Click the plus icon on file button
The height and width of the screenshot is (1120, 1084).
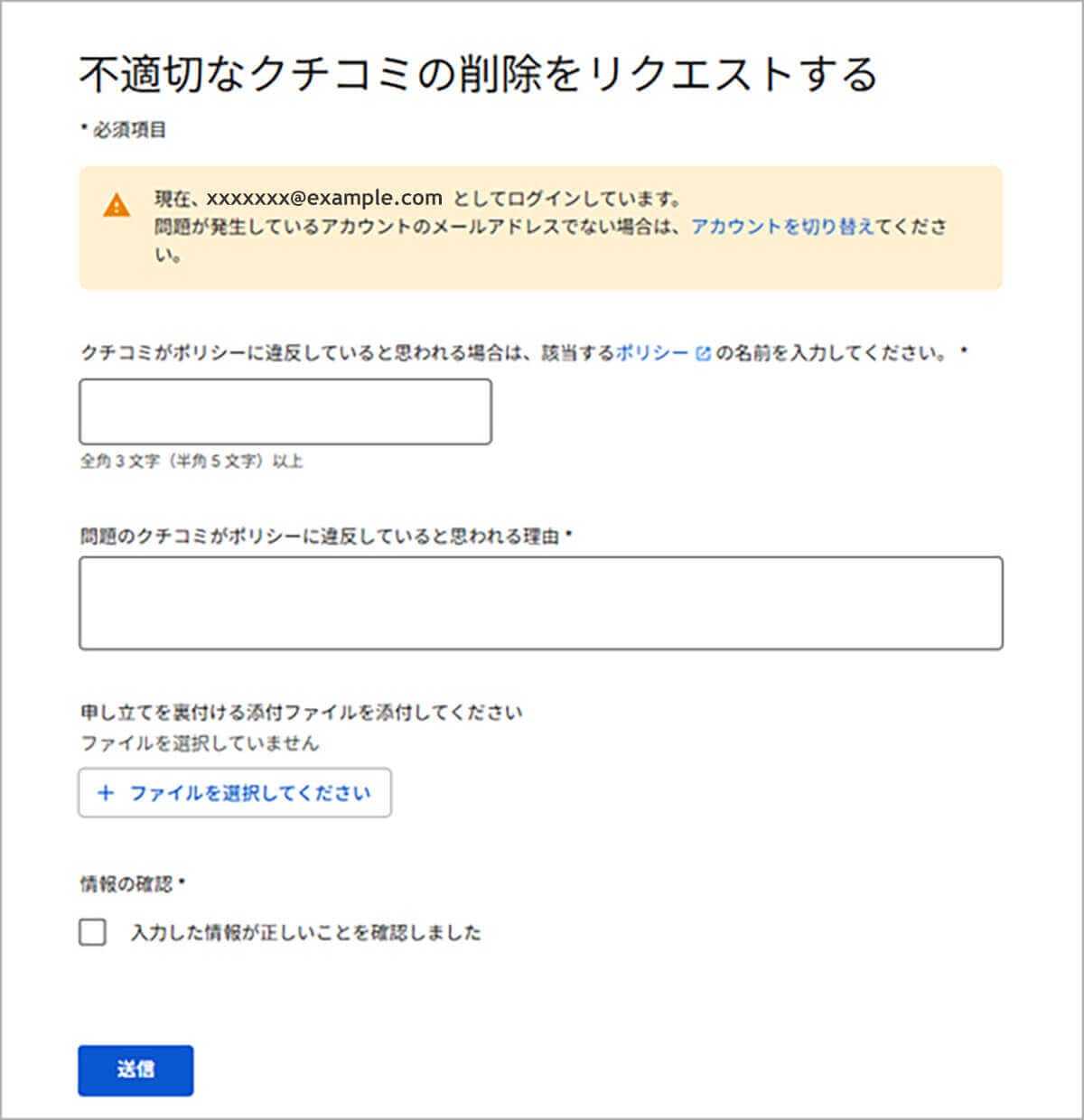point(106,793)
